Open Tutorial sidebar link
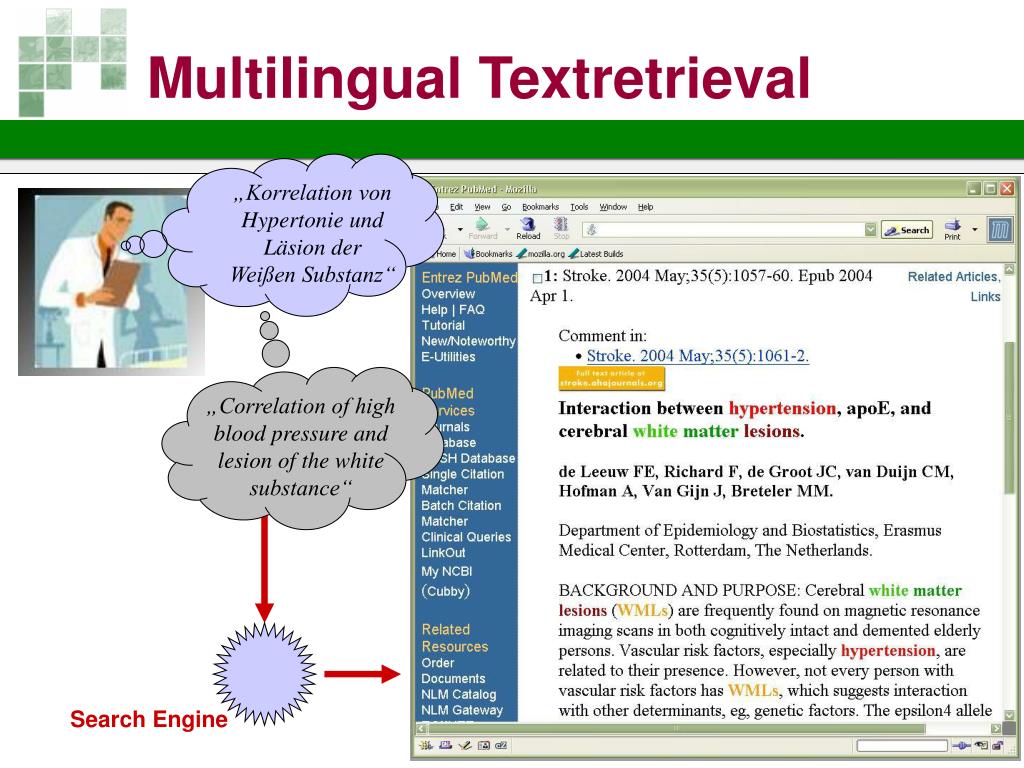 pyautogui.click(x=443, y=325)
